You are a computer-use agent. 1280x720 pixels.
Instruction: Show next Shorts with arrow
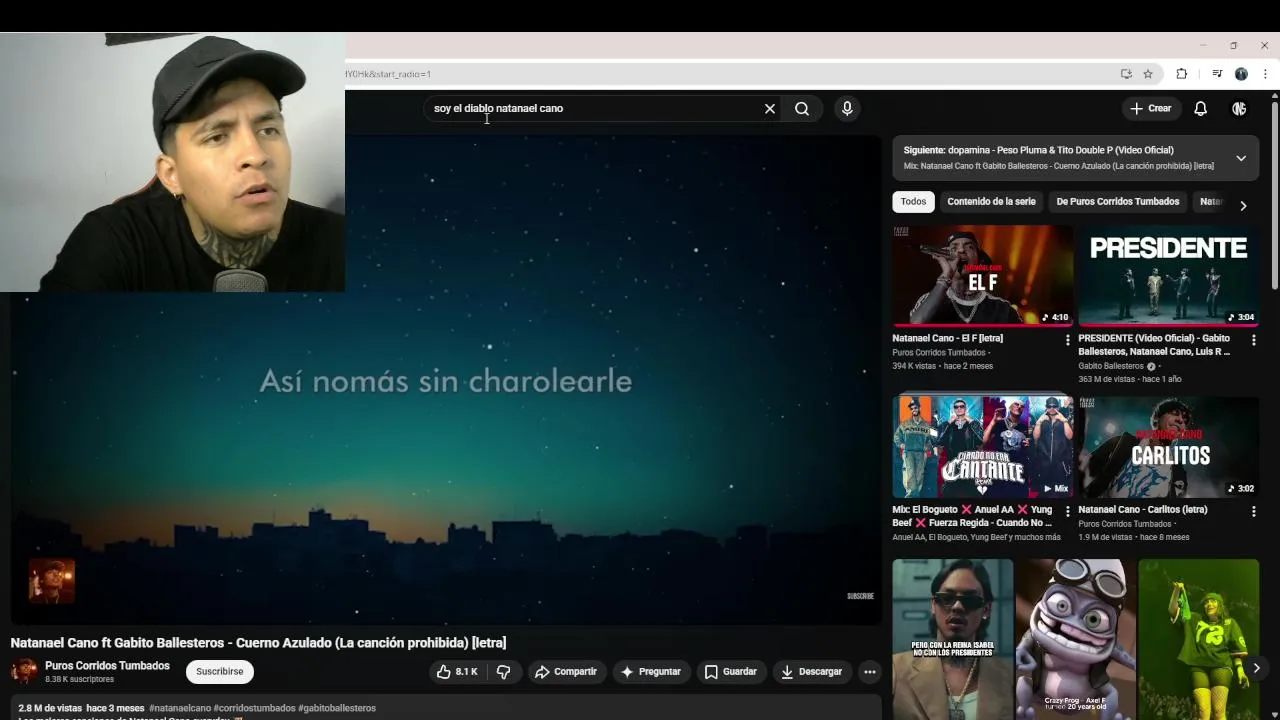(1256, 668)
